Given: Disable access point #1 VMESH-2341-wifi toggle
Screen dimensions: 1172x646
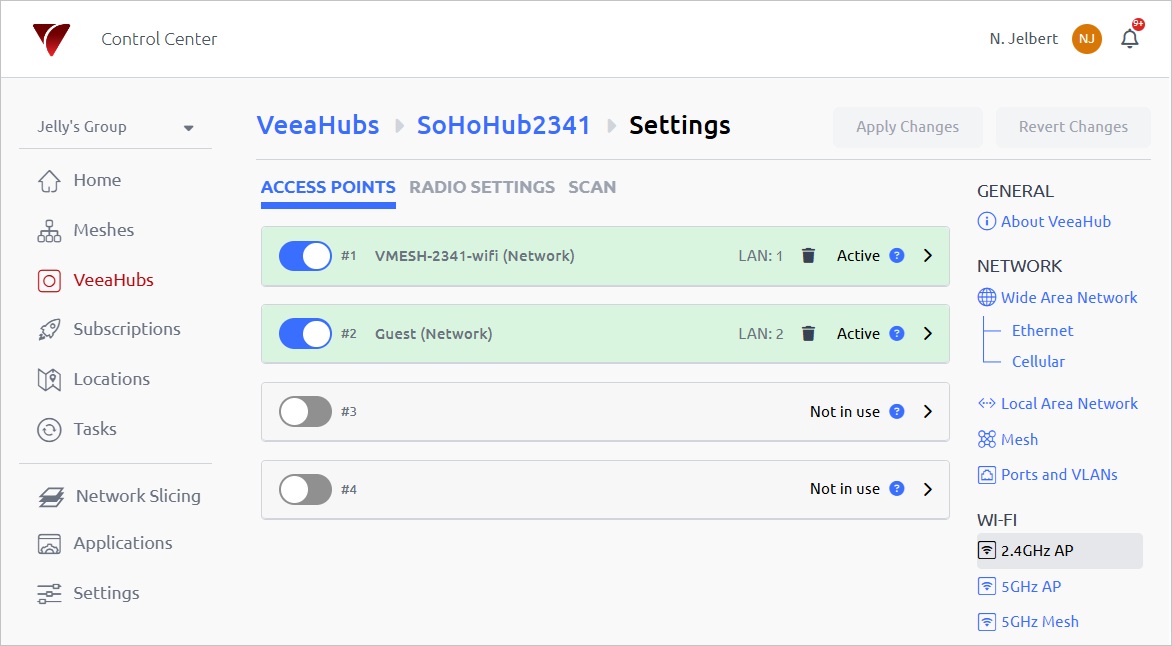Looking at the screenshot, I should [x=305, y=256].
